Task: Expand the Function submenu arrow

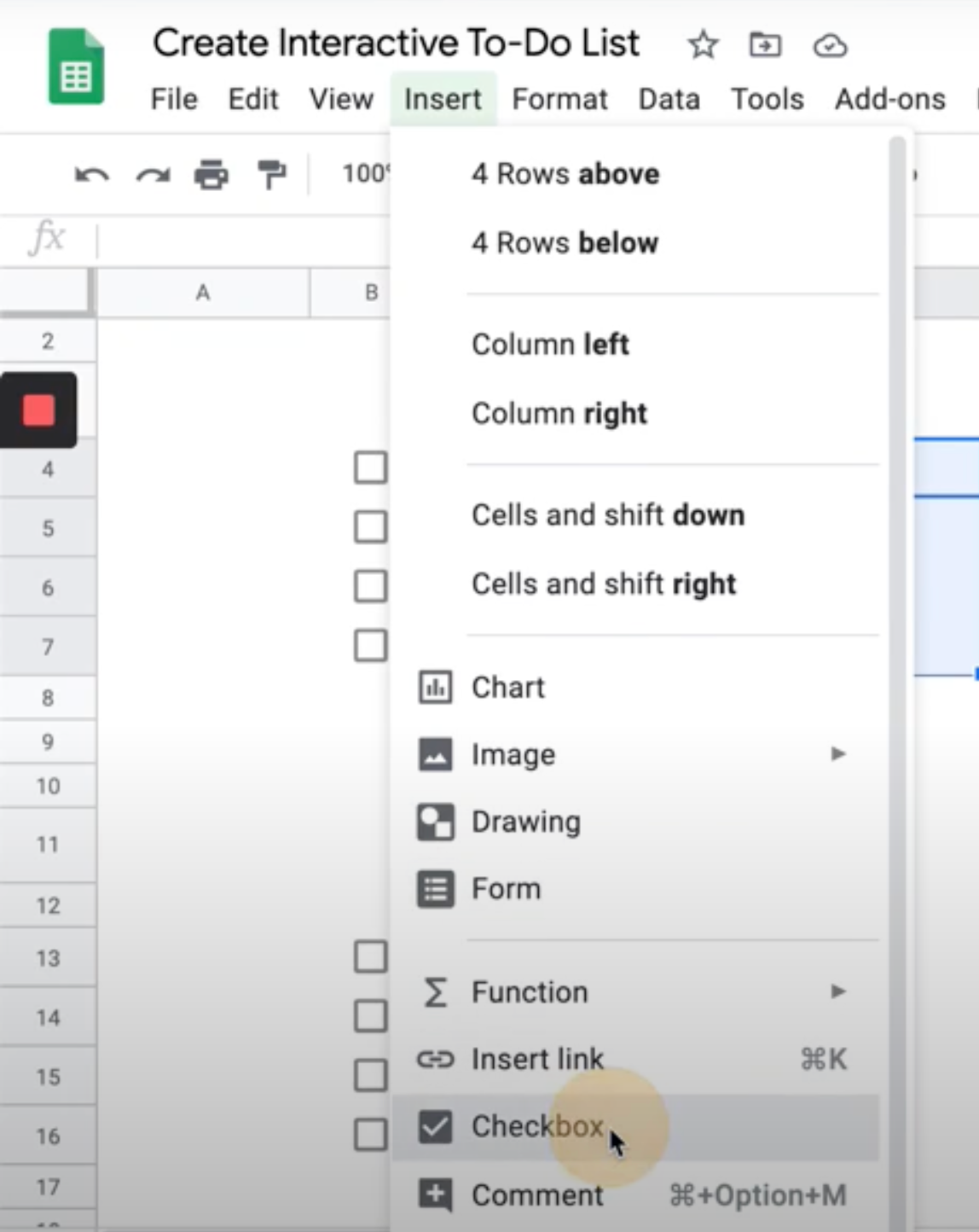Action: [x=838, y=991]
